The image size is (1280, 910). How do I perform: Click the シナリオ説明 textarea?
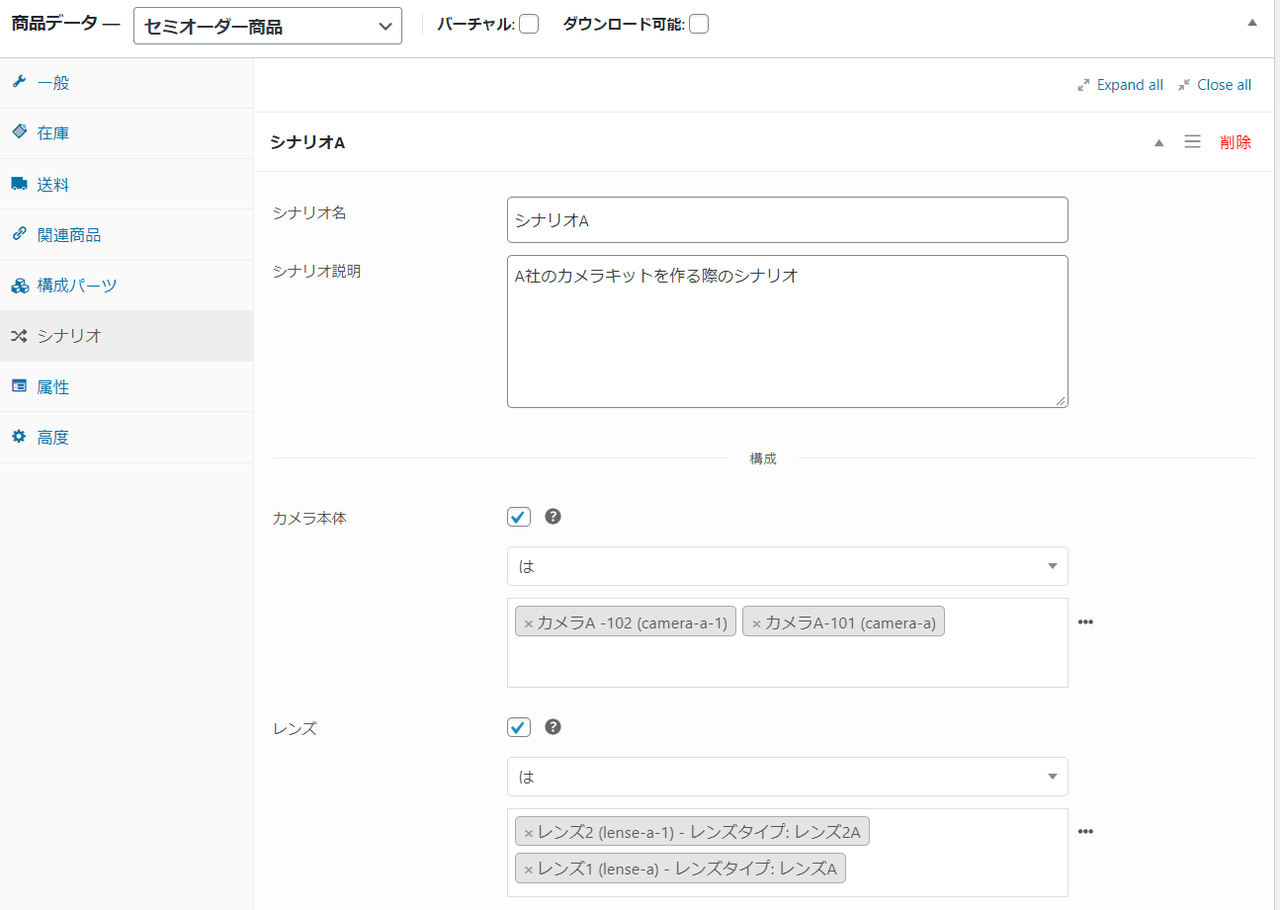click(787, 331)
